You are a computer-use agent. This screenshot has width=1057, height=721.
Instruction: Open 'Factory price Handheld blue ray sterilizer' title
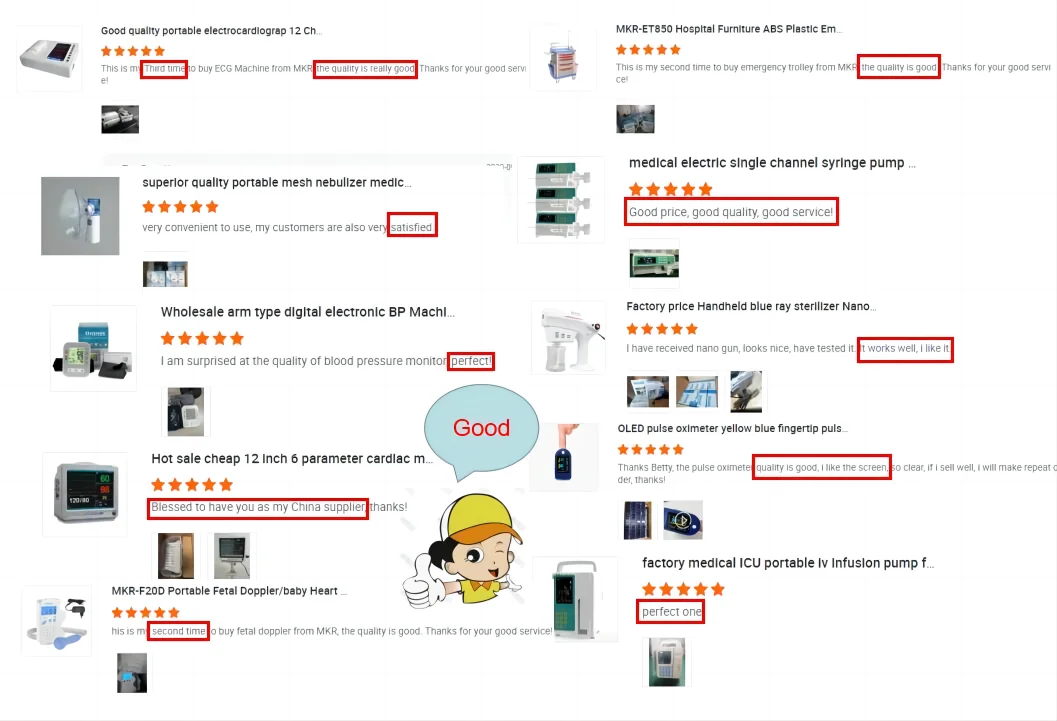click(751, 306)
